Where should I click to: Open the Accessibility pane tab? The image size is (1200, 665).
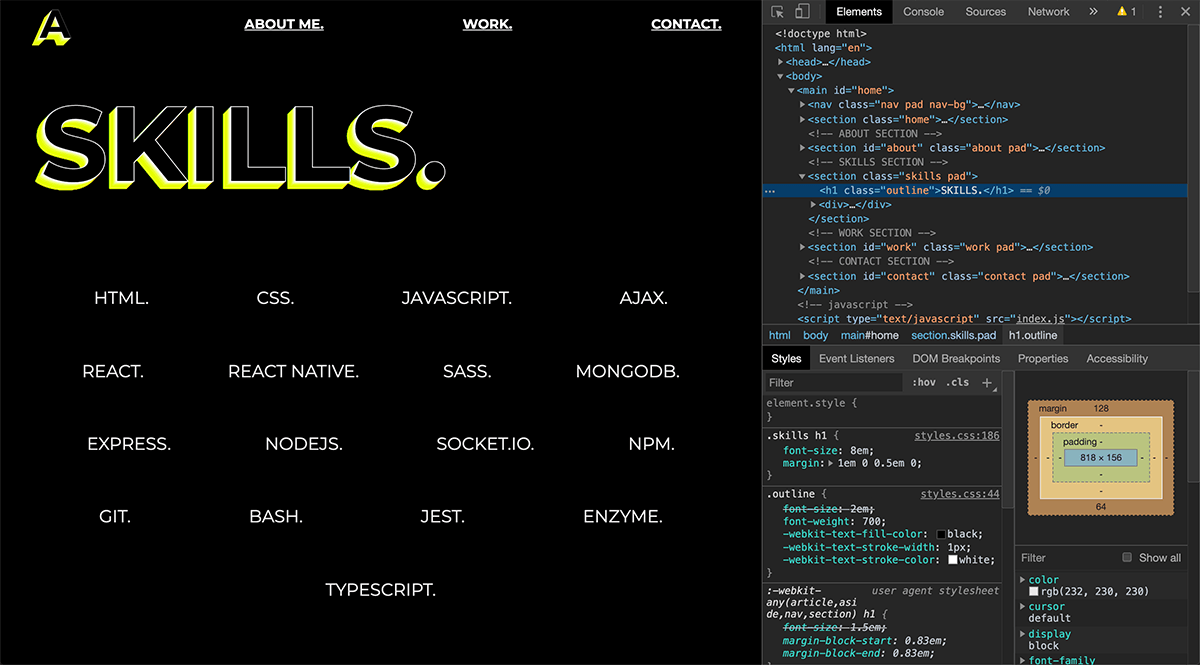[x=1117, y=358]
